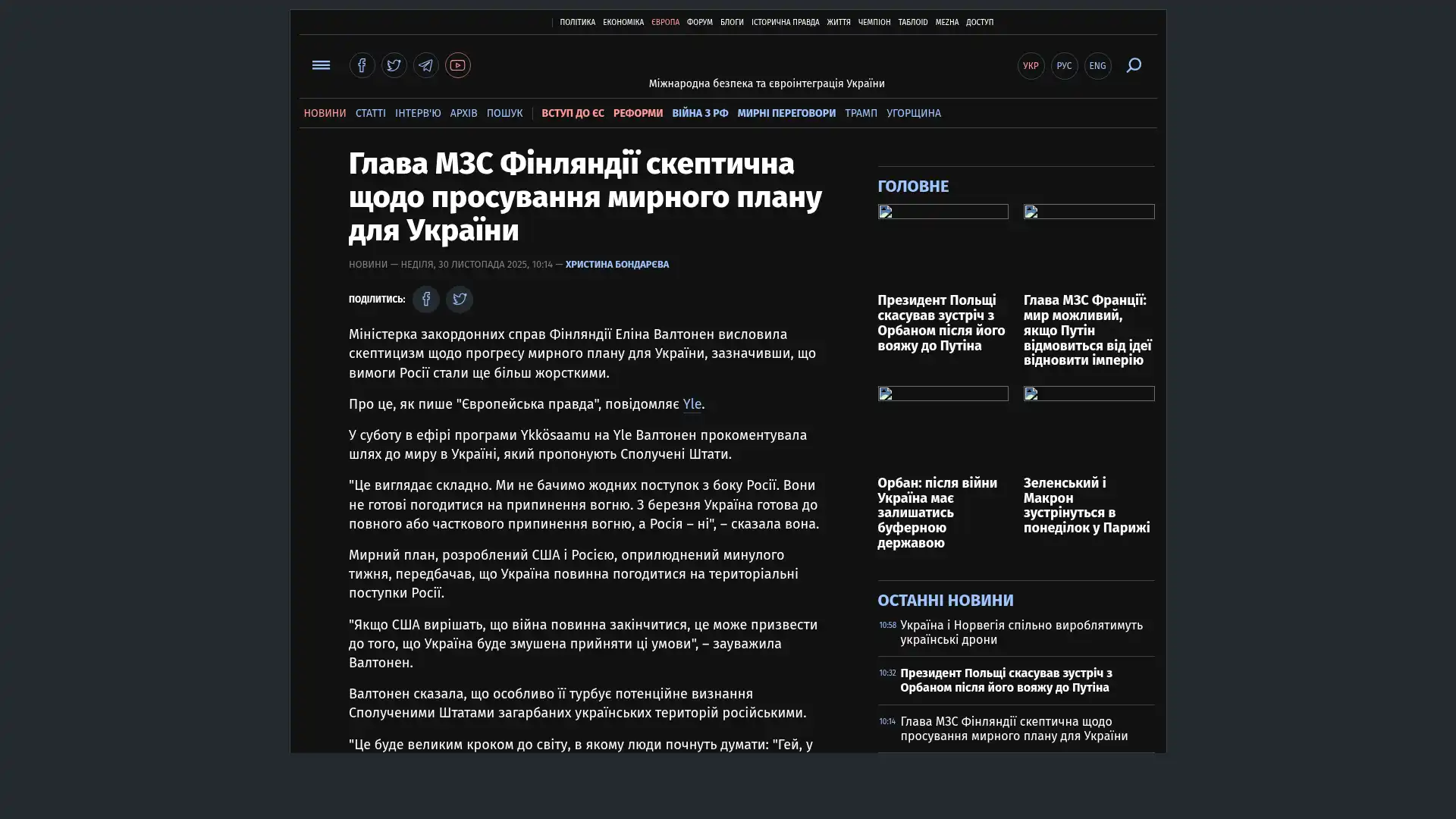Open ВСТУП ДО ЄС topic
This screenshot has height=819, width=1456.
pos(573,113)
